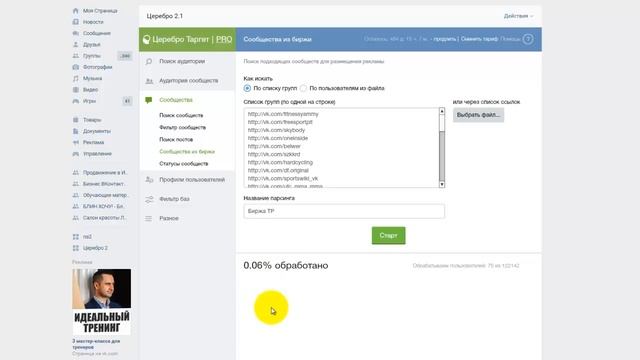This screenshot has width=640, height=360.
Task: Click the Товары goods icon
Action: point(76,120)
